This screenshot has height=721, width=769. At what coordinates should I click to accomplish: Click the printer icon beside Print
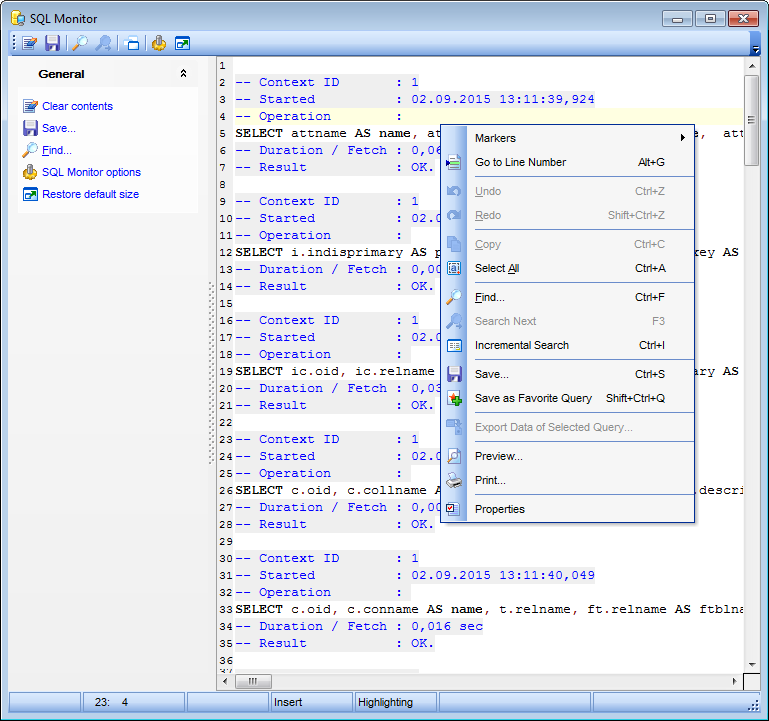tap(454, 480)
